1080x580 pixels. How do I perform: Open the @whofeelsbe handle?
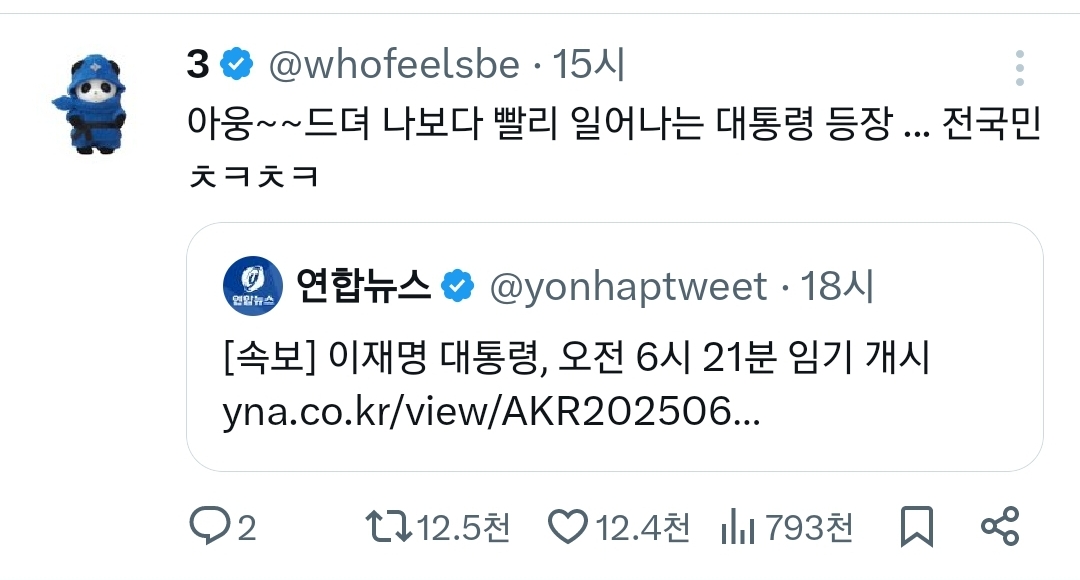394,65
